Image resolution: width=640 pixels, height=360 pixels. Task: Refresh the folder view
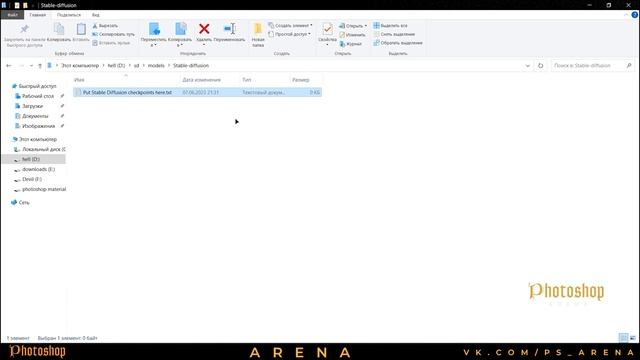click(540, 66)
